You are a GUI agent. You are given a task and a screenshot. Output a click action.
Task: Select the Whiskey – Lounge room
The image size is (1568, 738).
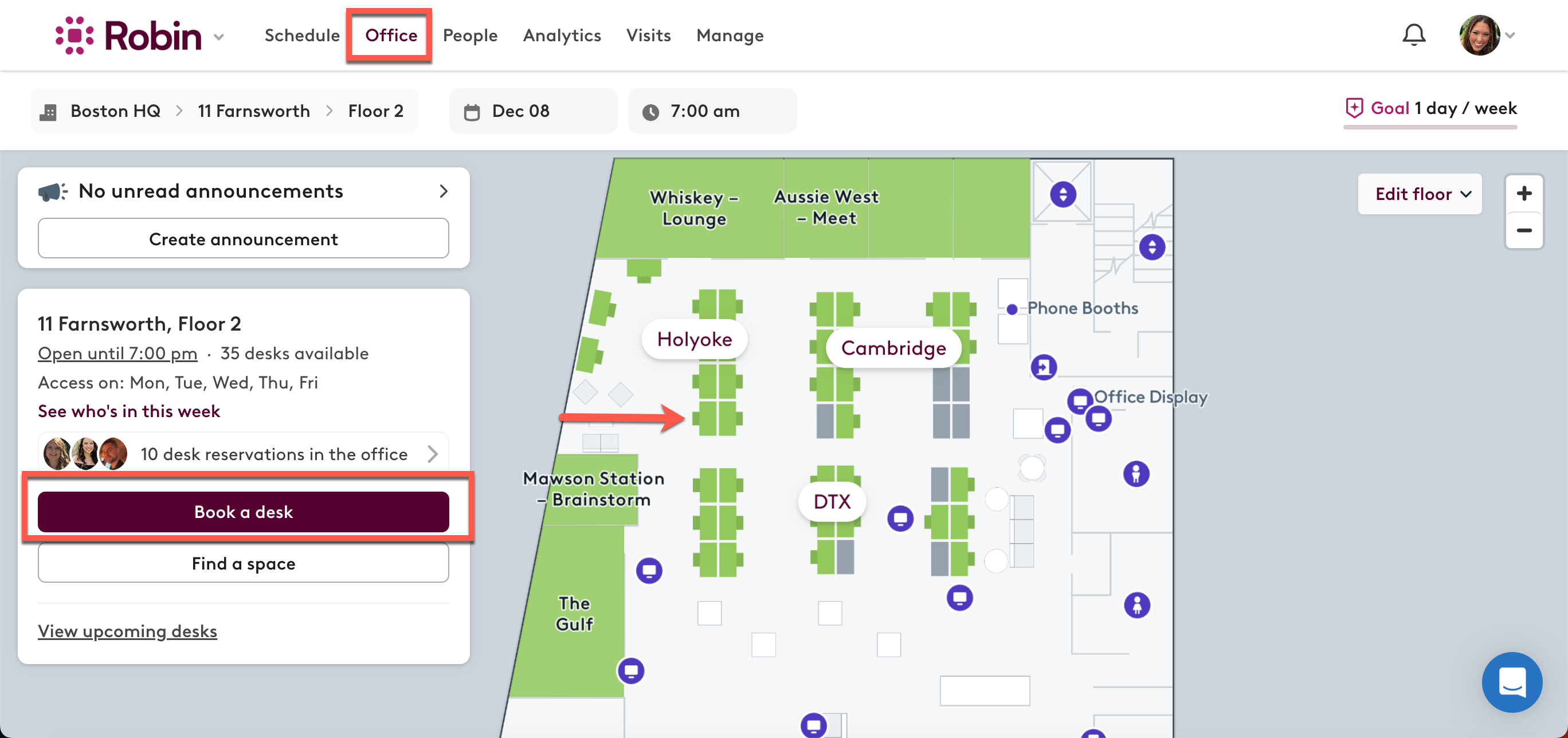tap(694, 208)
